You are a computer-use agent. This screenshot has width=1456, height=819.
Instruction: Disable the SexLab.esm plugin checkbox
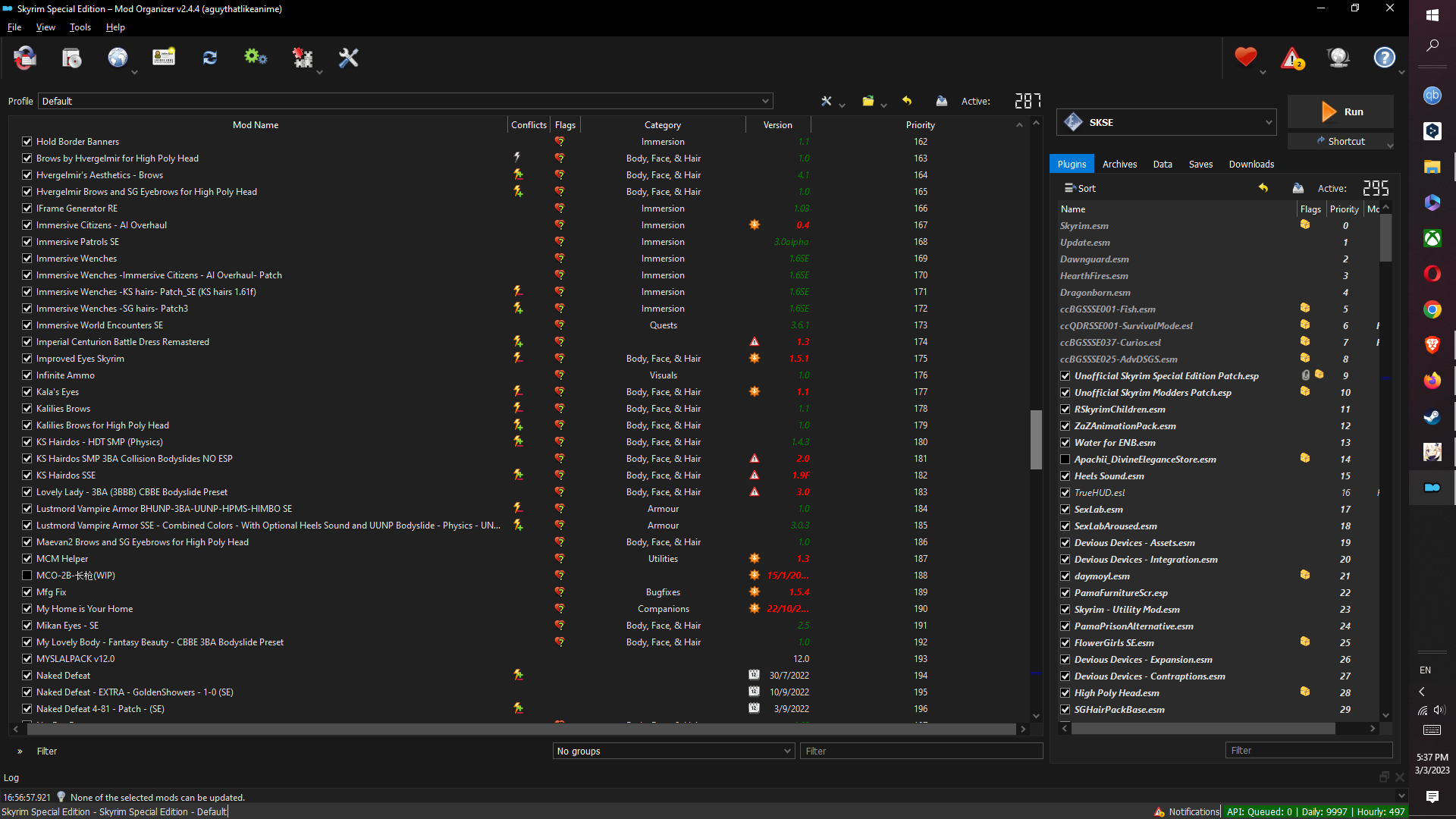pyautogui.click(x=1065, y=510)
